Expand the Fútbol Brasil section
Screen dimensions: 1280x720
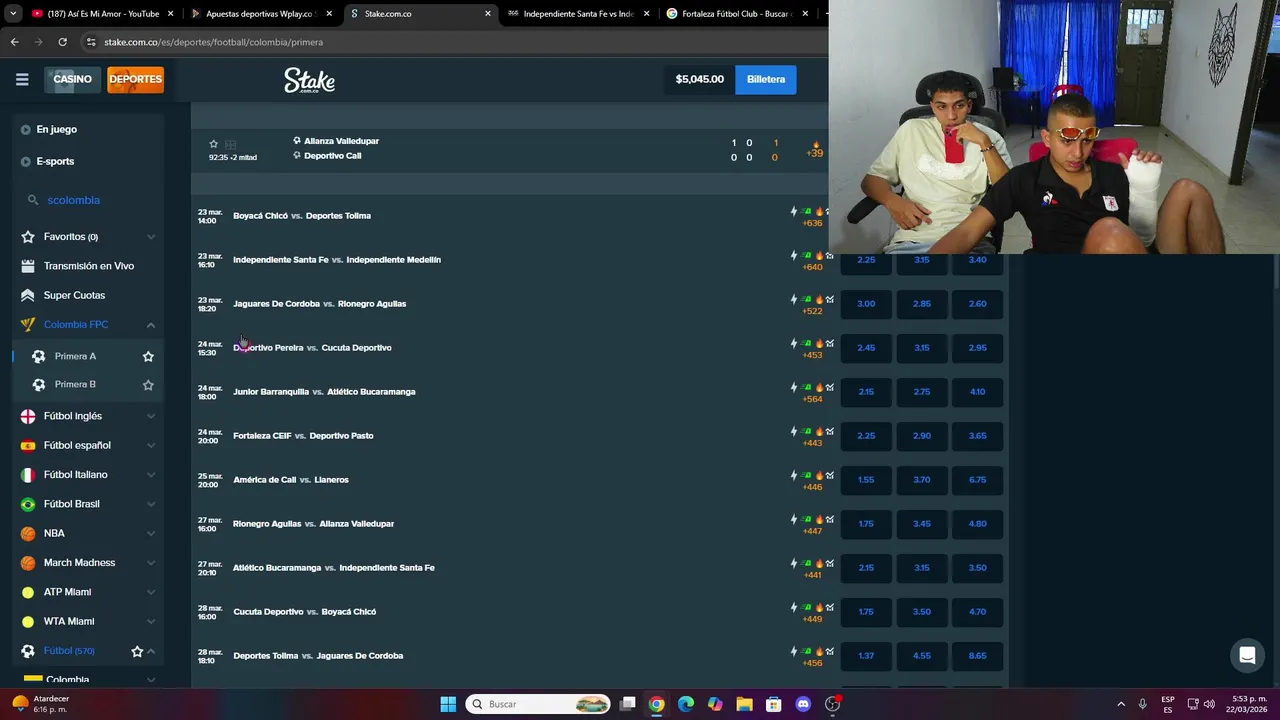pos(151,504)
